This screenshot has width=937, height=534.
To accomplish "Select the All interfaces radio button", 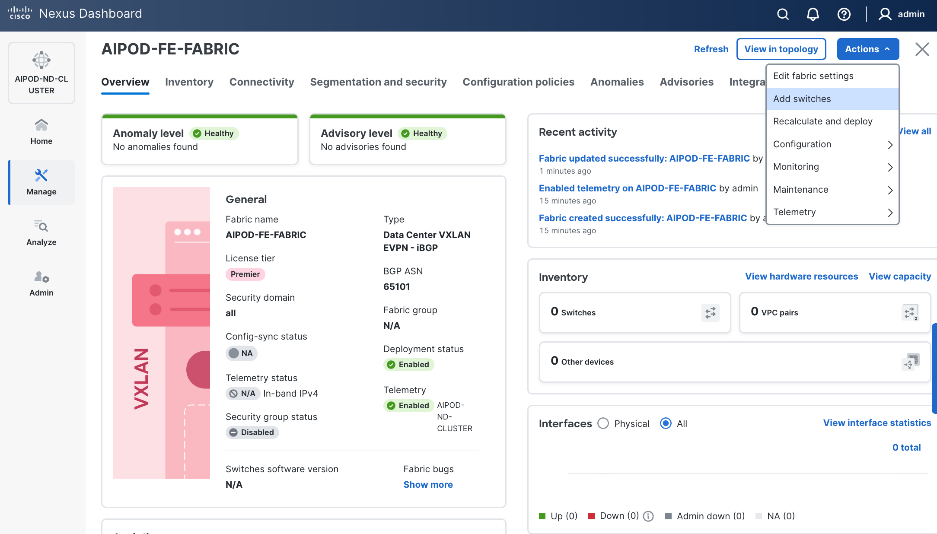I will [665, 423].
